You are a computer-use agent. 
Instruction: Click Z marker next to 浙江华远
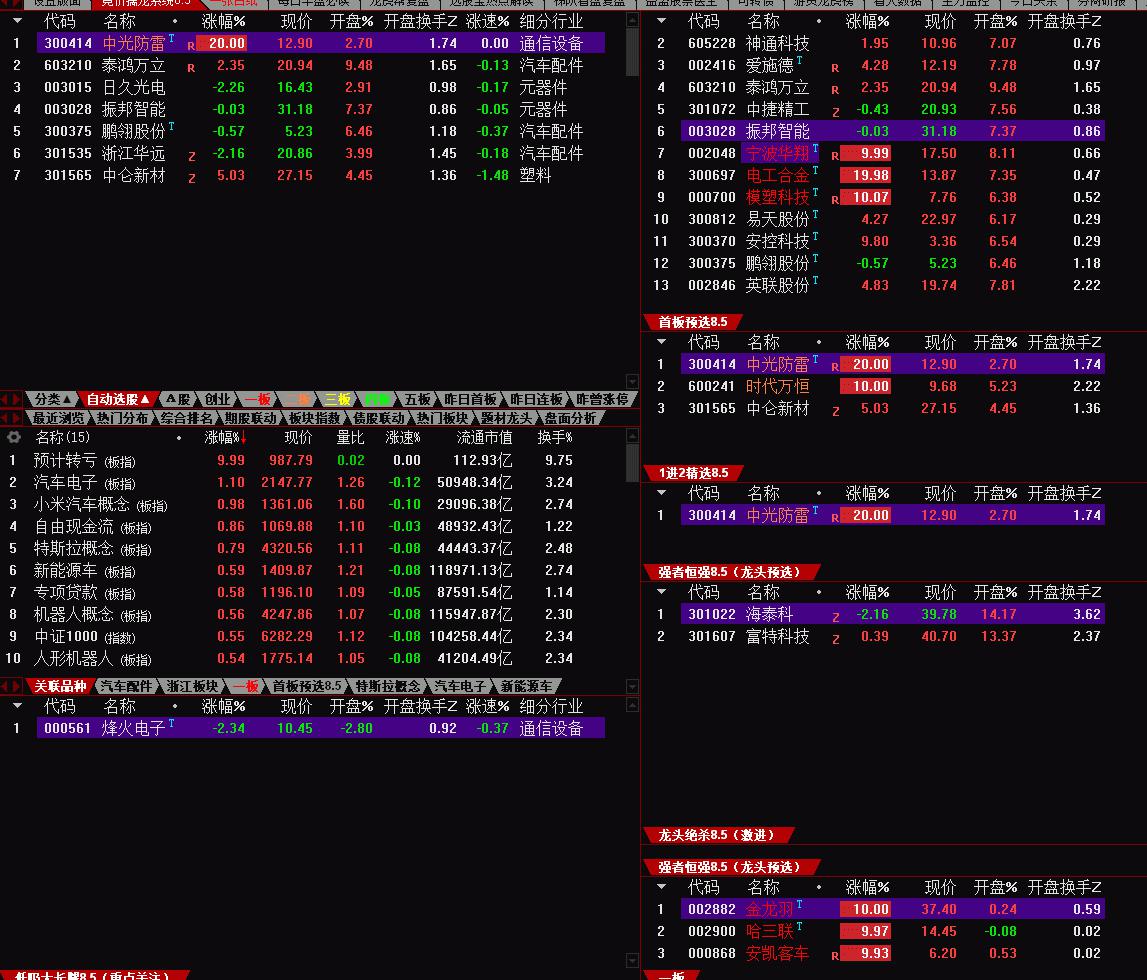pos(192,156)
